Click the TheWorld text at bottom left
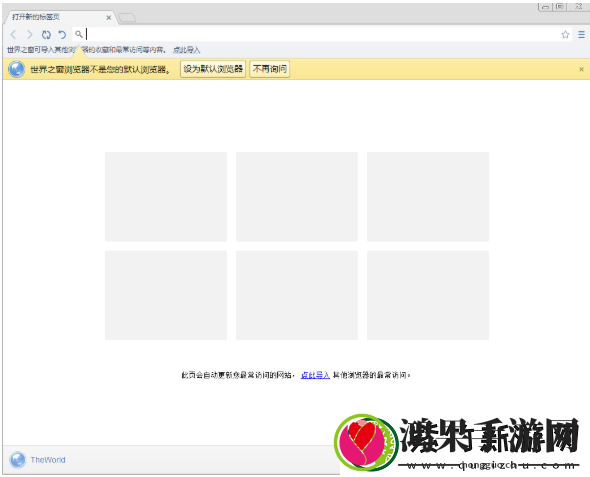Screen dimensions: 590x477 click(x=48, y=460)
